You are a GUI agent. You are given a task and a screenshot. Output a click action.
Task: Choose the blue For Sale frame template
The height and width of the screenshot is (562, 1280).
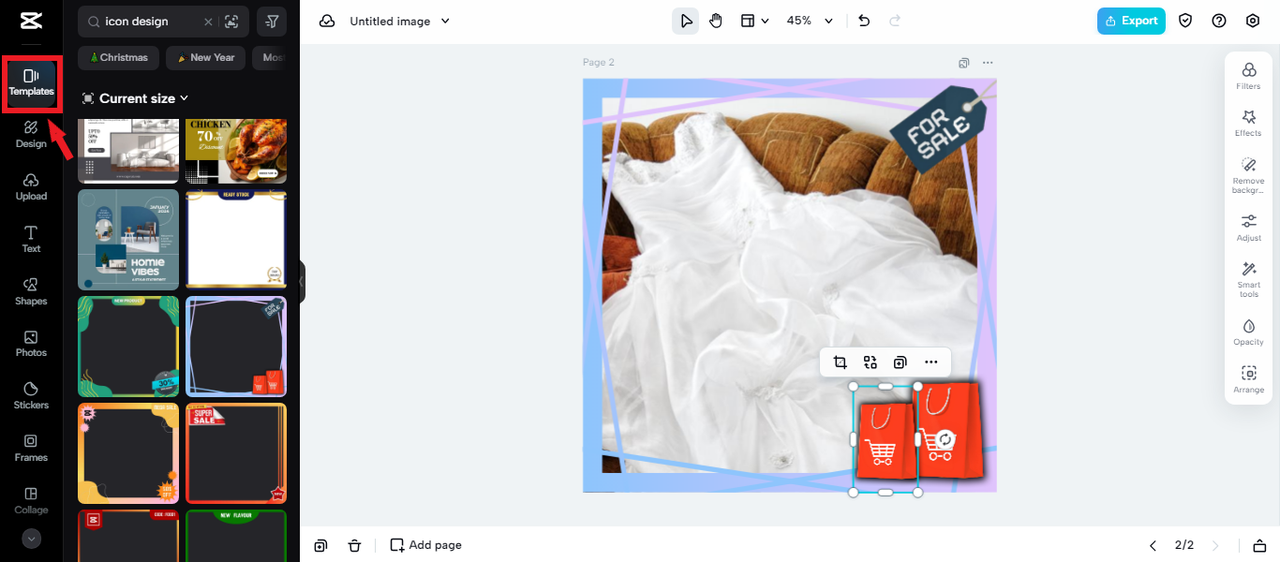click(x=236, y=346)
